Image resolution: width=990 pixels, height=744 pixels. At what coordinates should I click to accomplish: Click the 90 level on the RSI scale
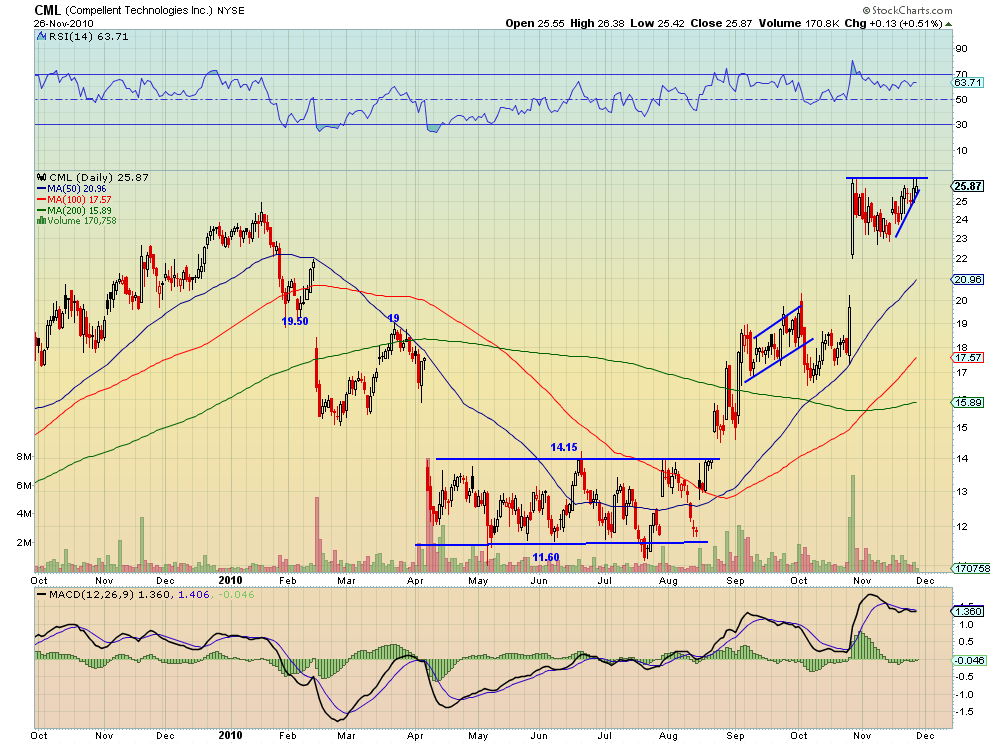pyautogui.click(x=962, y=49)
